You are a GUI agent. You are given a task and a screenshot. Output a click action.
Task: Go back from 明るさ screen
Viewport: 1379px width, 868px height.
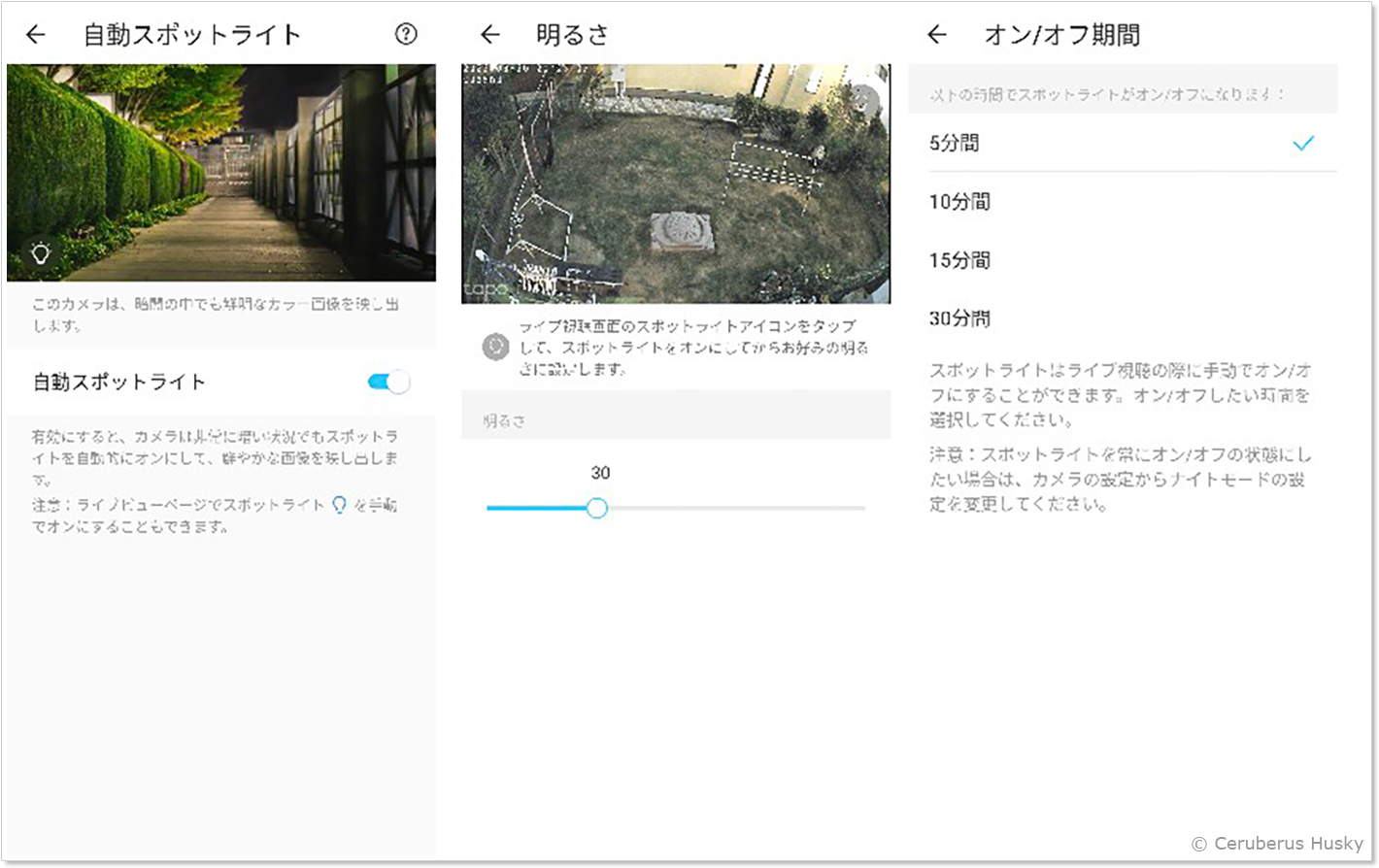490,35
